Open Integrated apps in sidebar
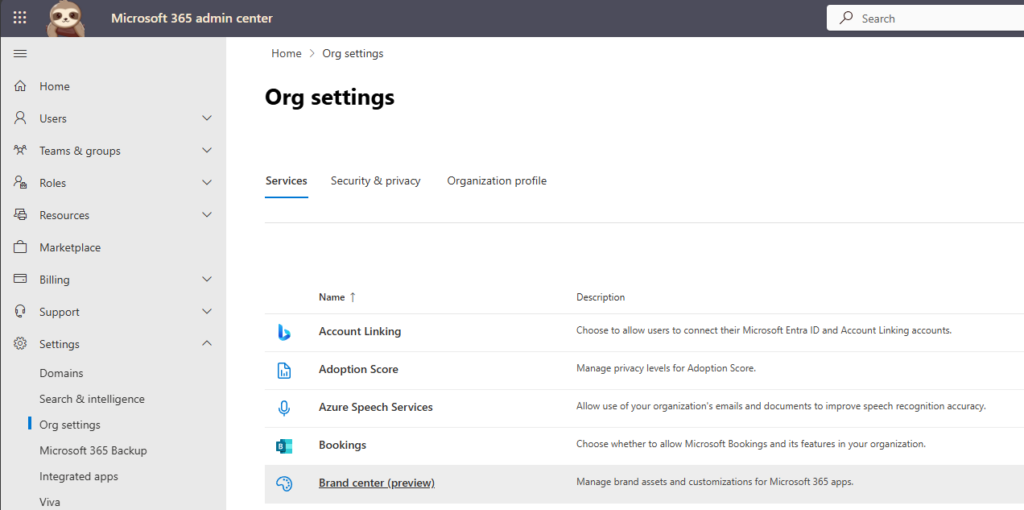 tap(79, 477)
